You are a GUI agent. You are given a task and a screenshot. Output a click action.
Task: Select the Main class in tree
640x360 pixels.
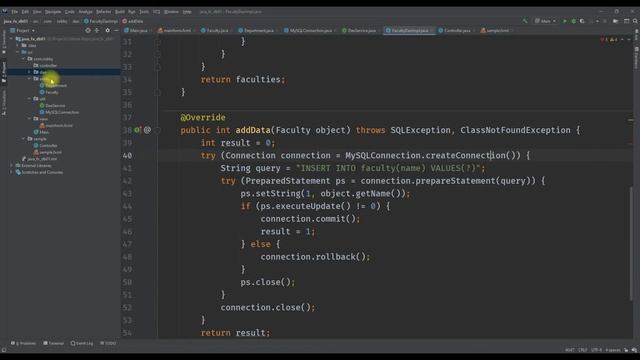pyautogui.click(x=42, y=132)
